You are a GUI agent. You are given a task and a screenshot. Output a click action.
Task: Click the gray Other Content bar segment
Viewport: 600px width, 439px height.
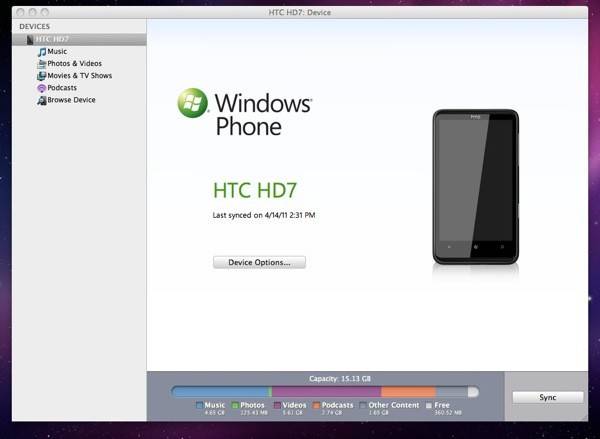coord(452,392)
